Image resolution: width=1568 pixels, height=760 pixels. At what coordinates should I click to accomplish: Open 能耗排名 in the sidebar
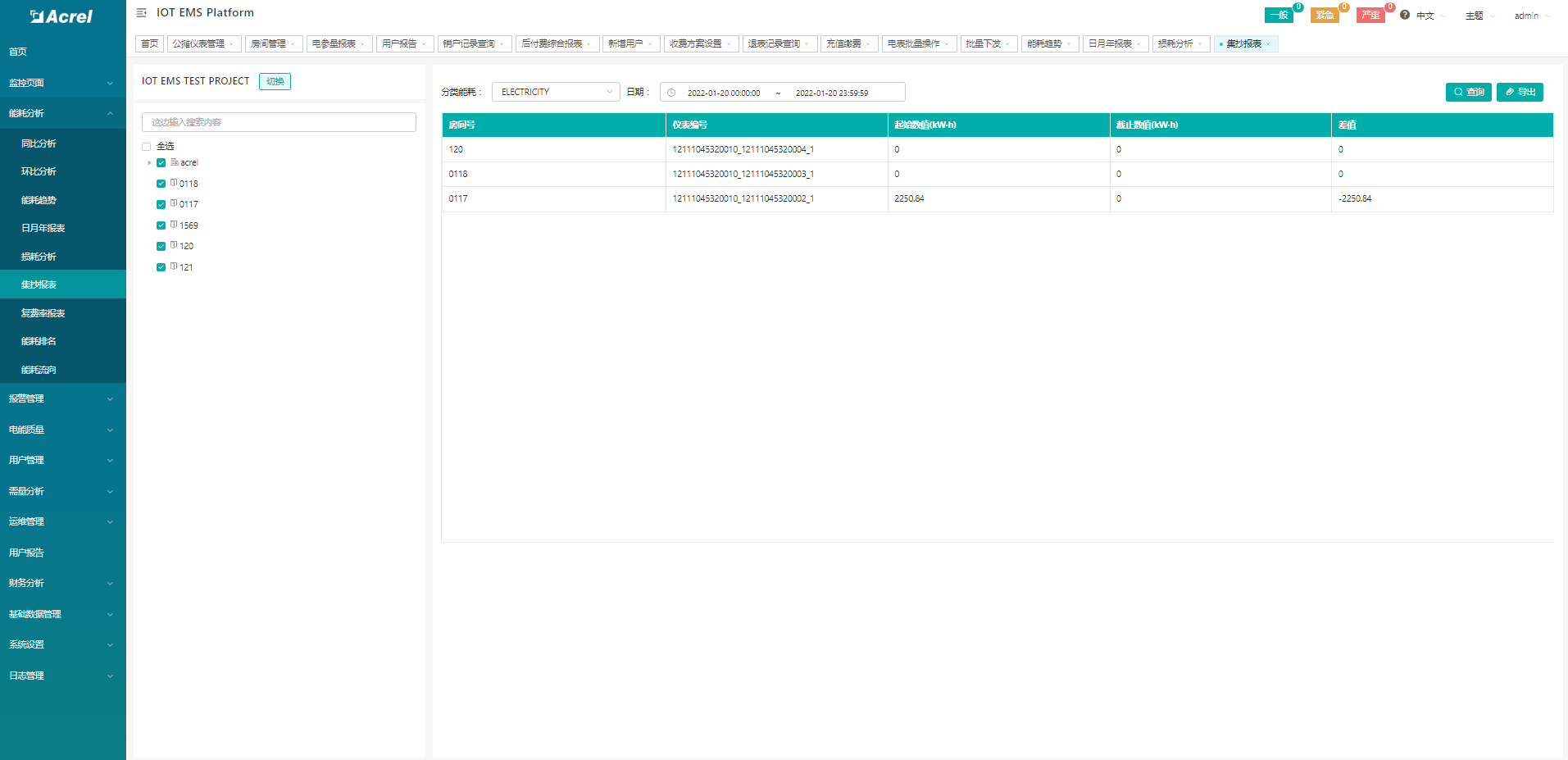pyautogui.click(x=63, y=341)
